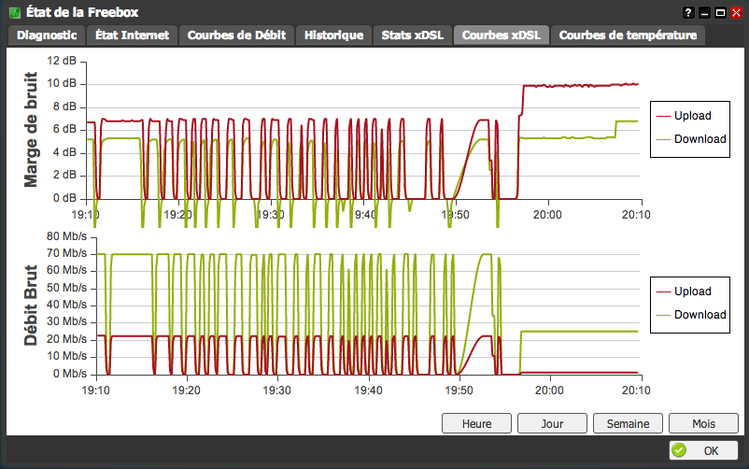Open the Historique tab
The height and width of the screenshot is (469, 749).
click(333, 35)
